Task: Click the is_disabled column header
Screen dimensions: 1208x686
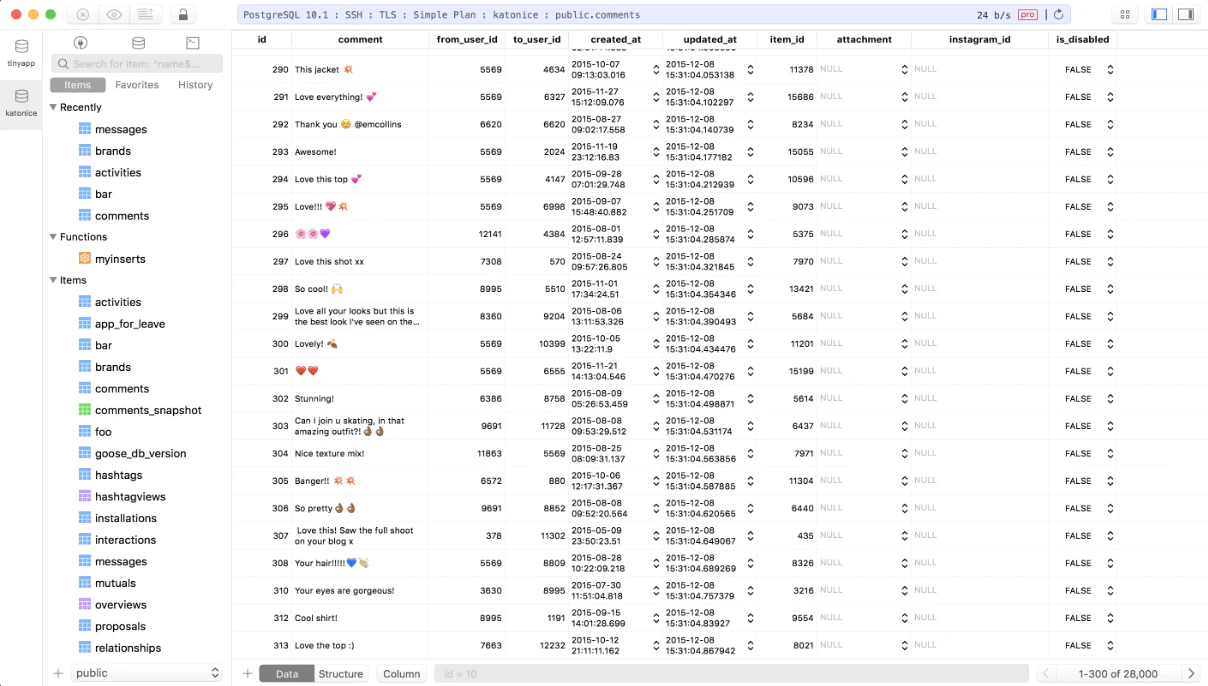Action: point(1083,40)
